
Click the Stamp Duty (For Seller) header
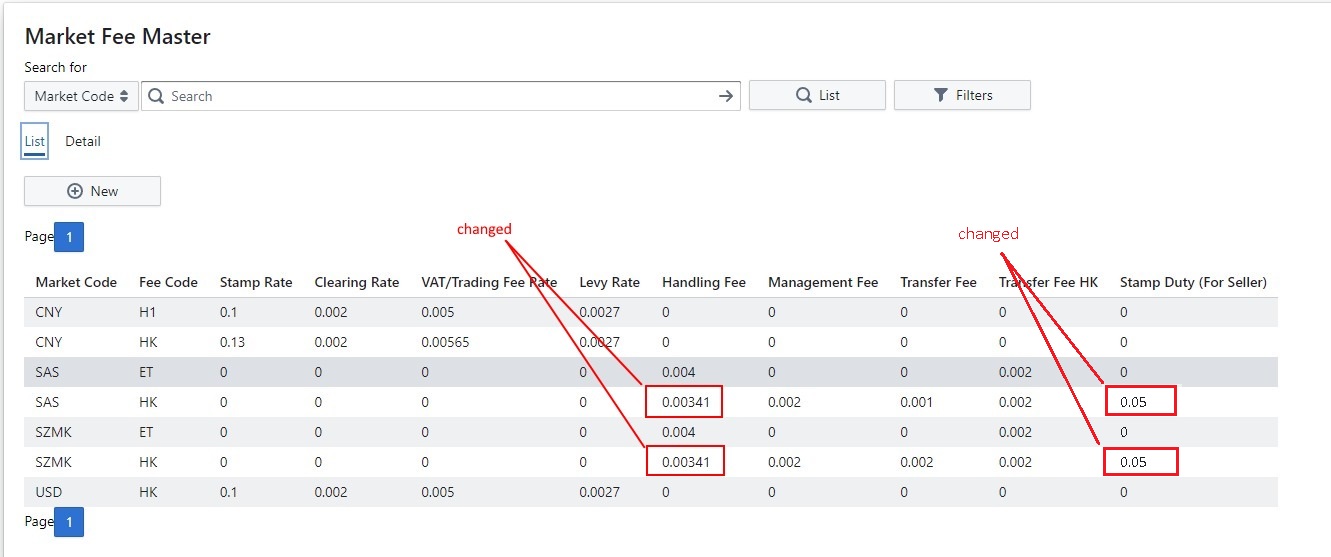click(x=1193, y=282)
